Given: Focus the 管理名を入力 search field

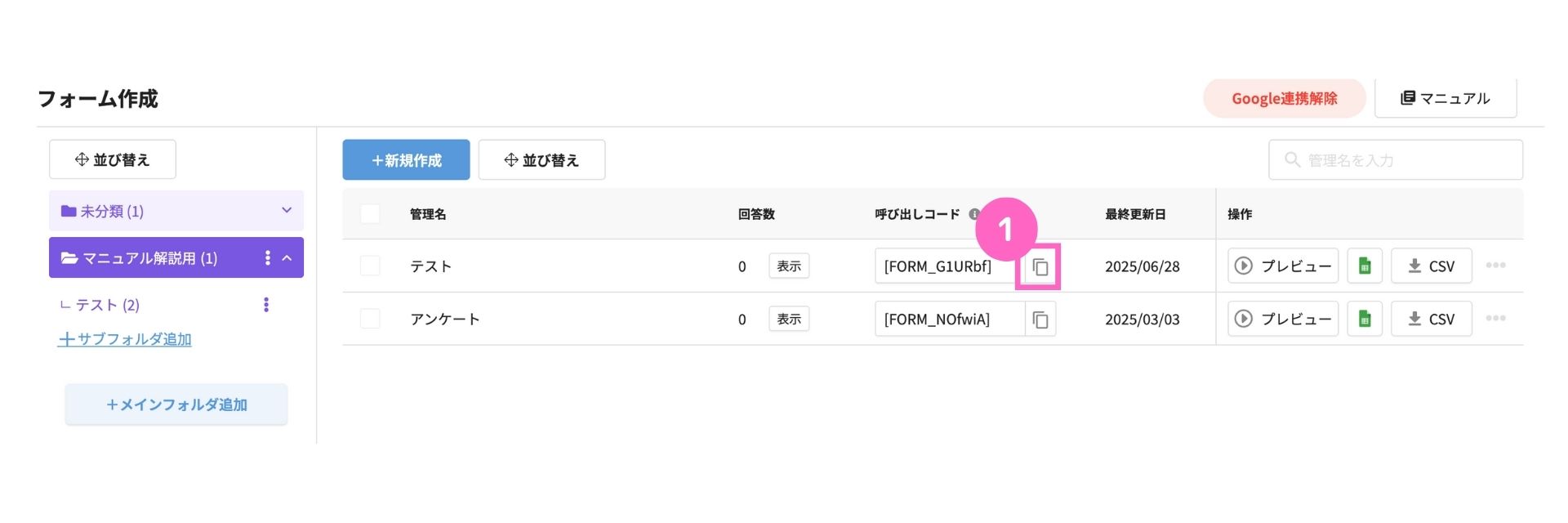Looking at the screenshot, I should [1395, 159].
